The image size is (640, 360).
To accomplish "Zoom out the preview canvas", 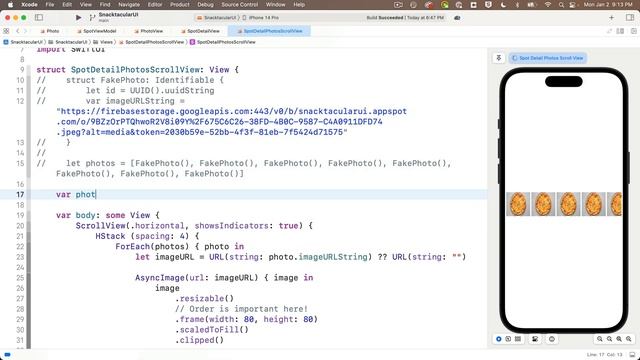I will point(600,339).
